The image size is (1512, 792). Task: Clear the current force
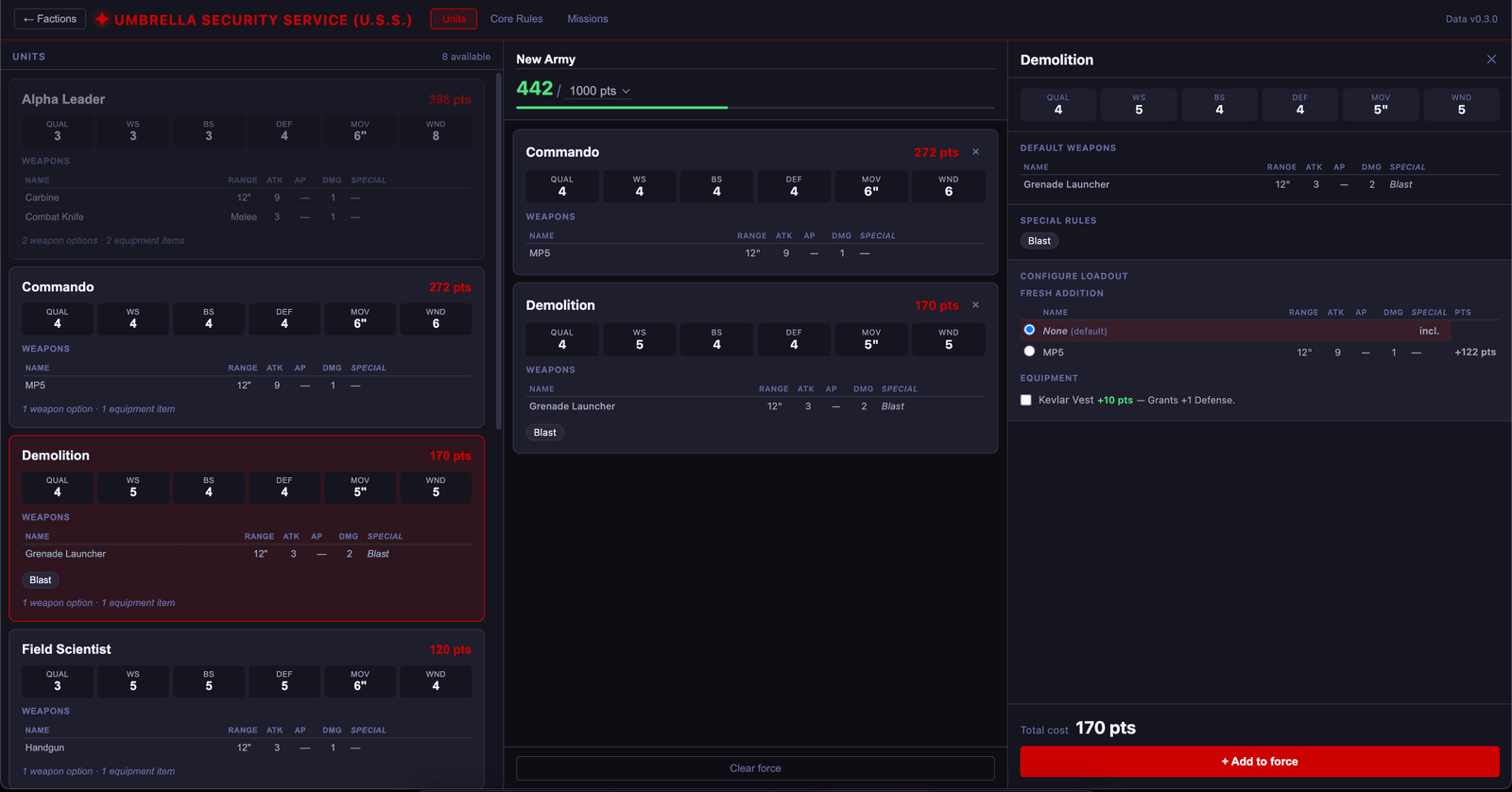tap(755, 768)
